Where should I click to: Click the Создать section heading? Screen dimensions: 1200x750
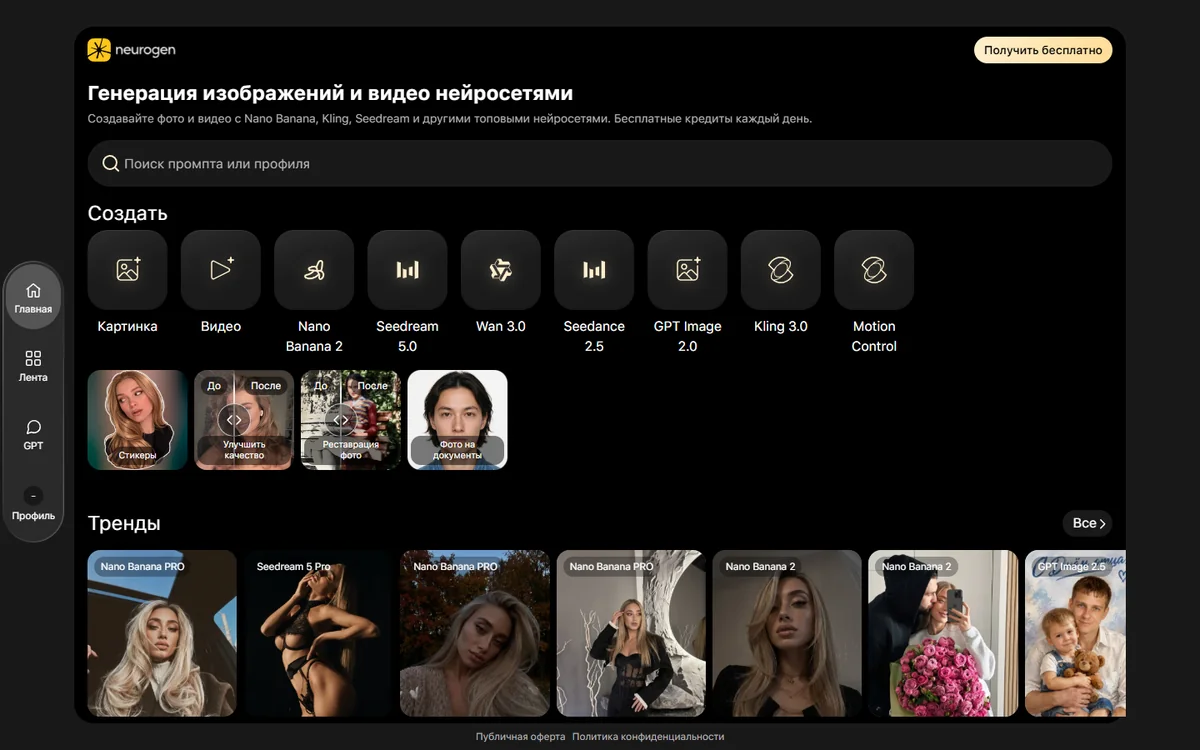(127, 213)
